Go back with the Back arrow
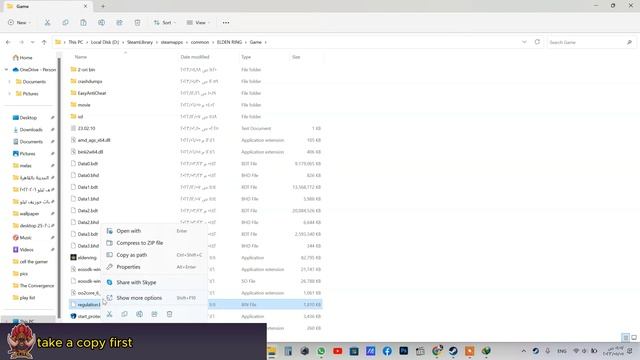 8,42
